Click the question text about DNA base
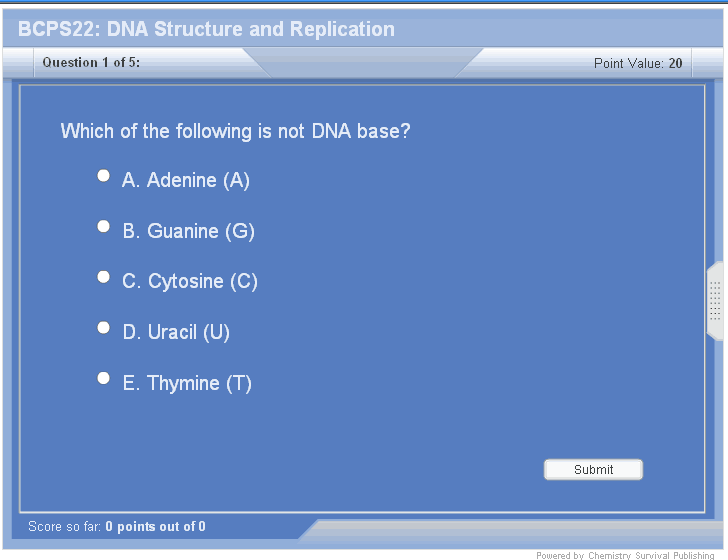This screenshot has width=728, height=560. click(x=235, y=131)
